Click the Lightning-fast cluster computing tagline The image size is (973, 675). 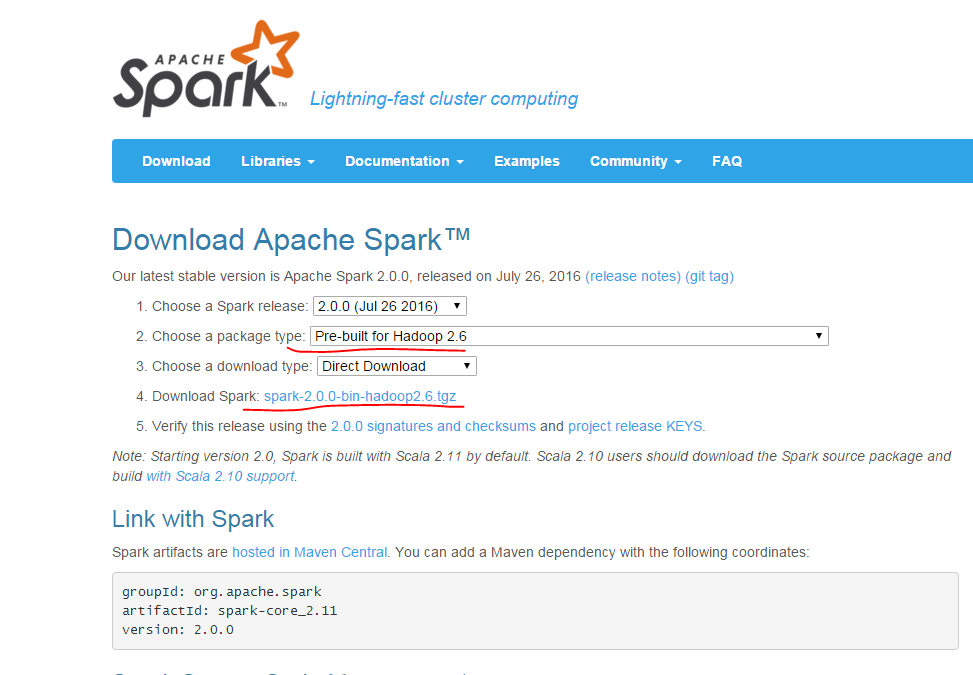(x=444, y=99)
